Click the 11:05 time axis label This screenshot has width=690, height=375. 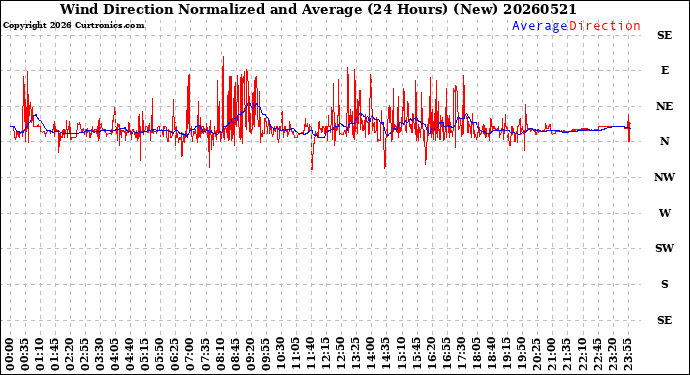[x=295, y=354]
